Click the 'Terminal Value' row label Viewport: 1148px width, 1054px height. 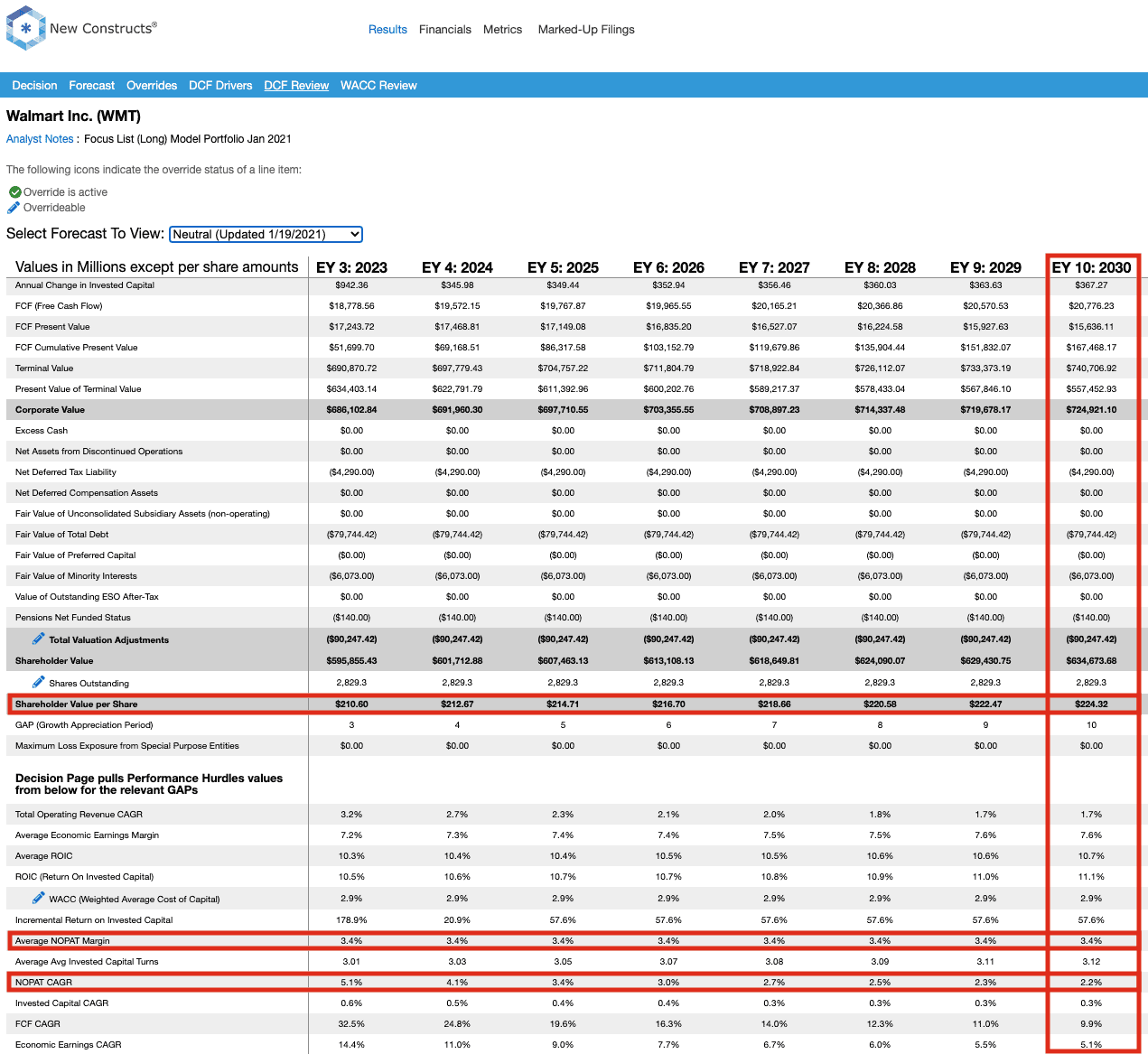[x=44, y=368]
